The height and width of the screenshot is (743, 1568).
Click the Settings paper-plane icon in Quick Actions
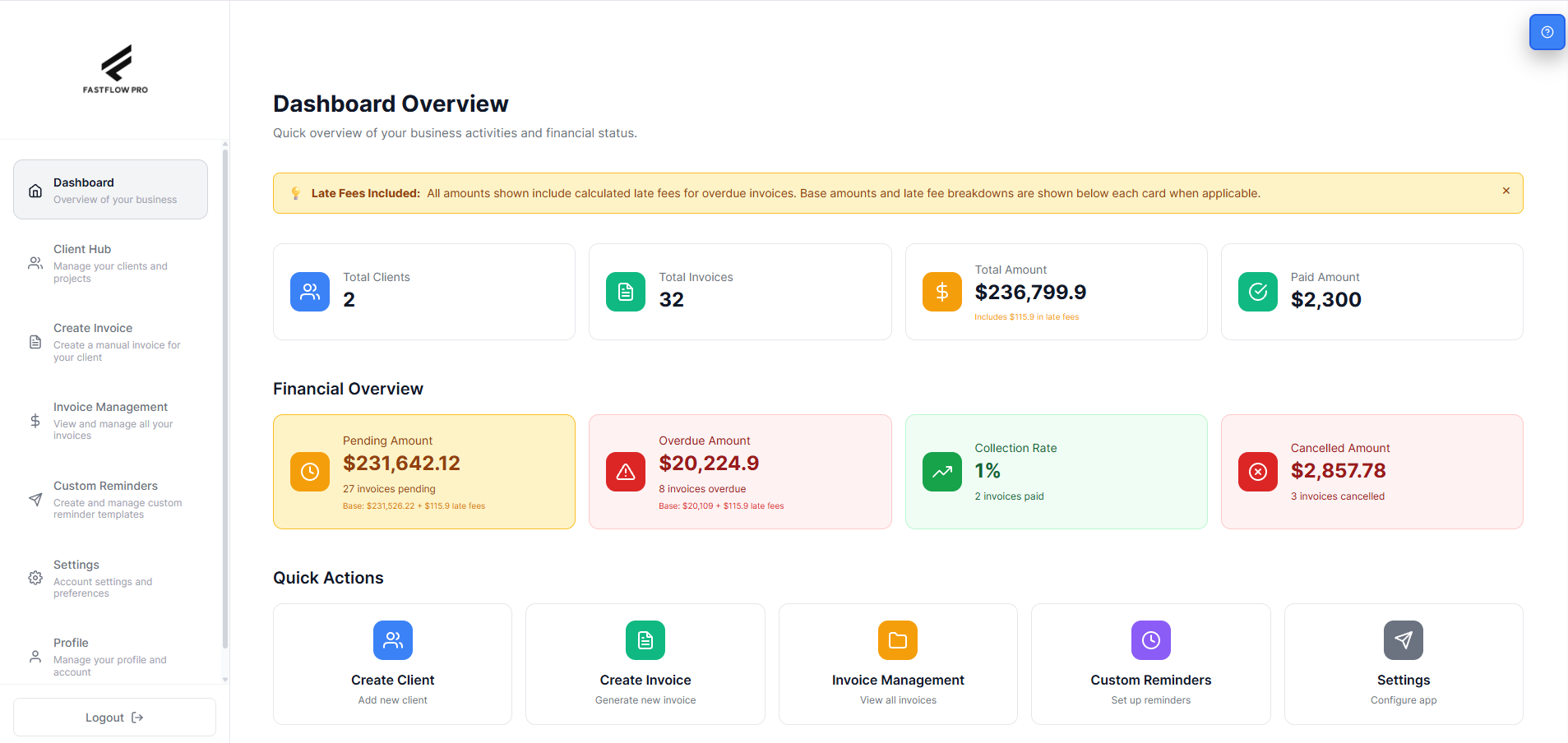1403,640
